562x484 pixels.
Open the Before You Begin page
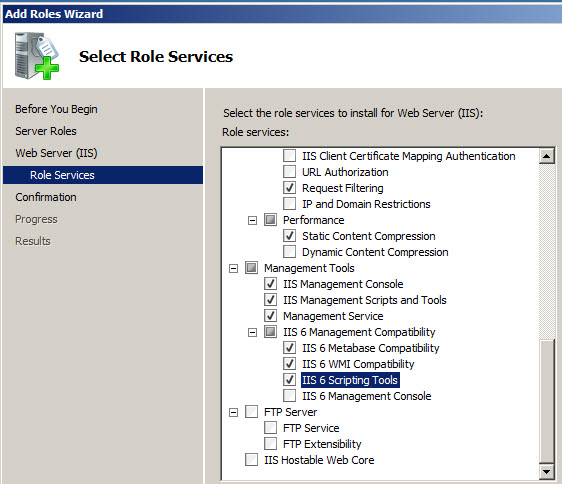tap(56, 109)
